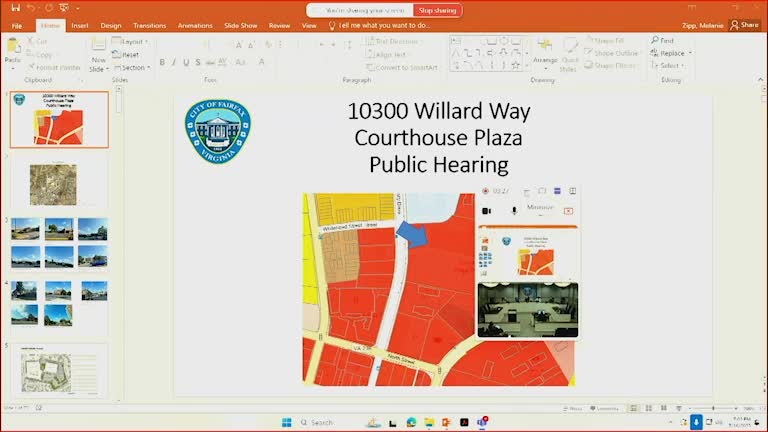
Task: Click the Undo arrow icon
Action: tap(31, 7)
